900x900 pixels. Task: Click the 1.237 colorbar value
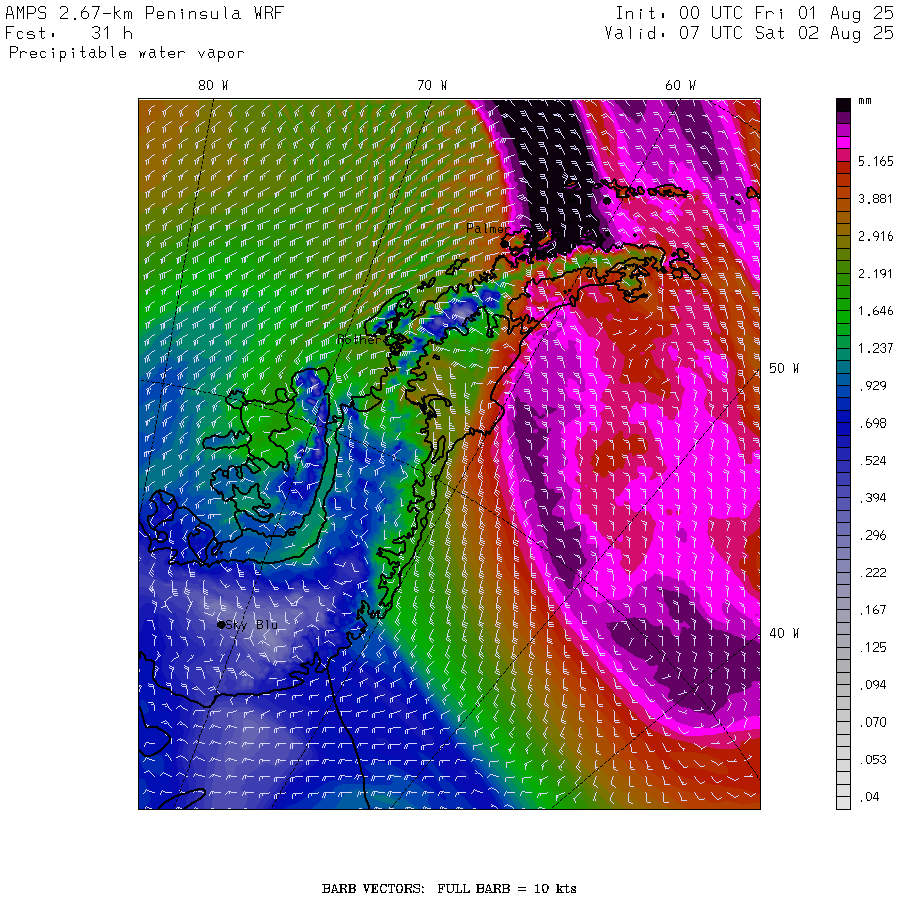point(875,348)
